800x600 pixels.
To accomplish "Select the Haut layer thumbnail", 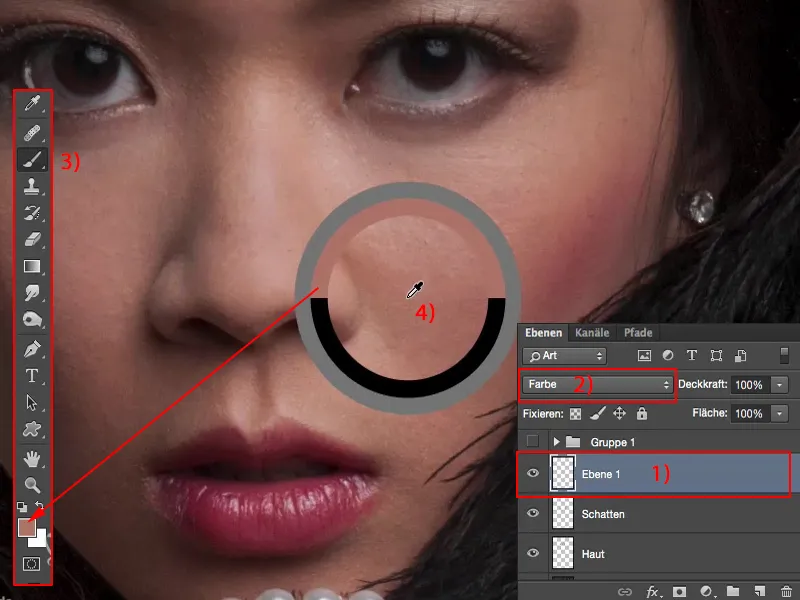I will point(563,553).
